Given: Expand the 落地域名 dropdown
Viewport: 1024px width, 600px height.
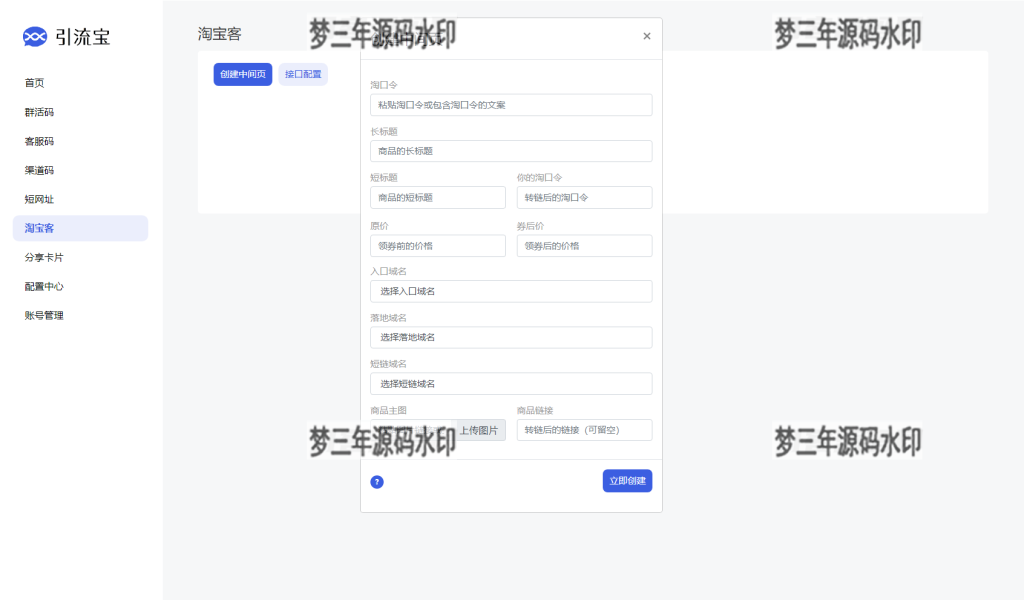Looking at the screenshot, I should click(x=510, y=337).
